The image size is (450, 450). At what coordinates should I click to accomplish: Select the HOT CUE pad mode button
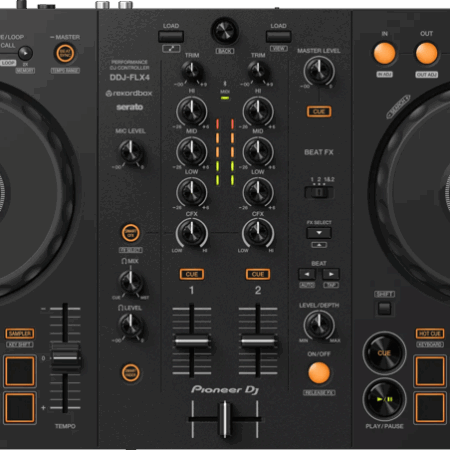point(430,334)
